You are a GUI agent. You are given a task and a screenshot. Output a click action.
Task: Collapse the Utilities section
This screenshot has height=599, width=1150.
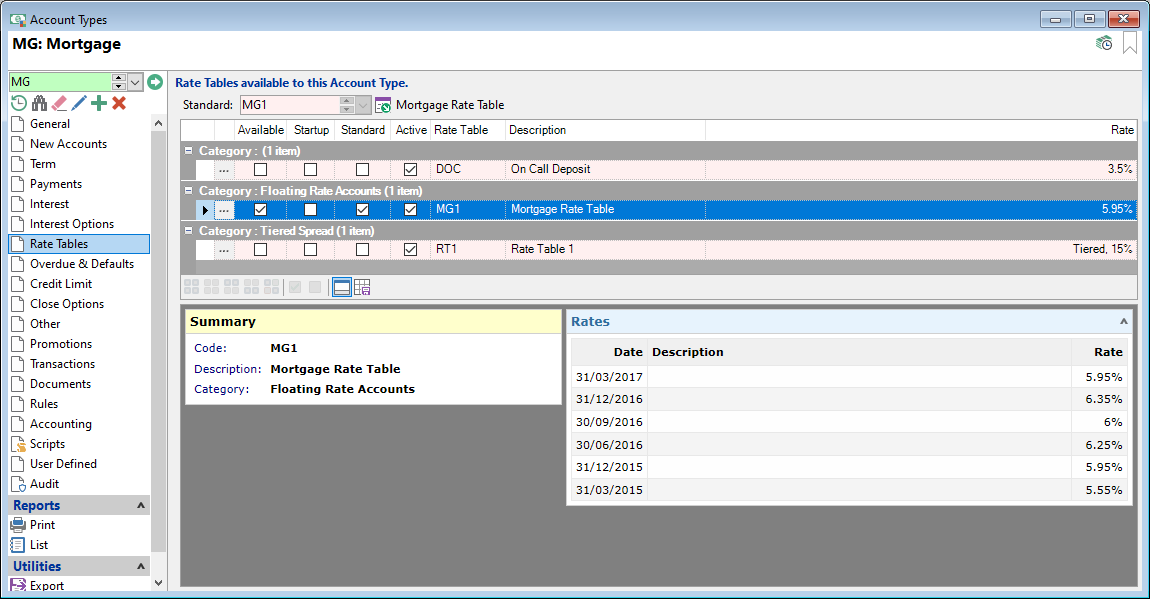tap(141, 566)
